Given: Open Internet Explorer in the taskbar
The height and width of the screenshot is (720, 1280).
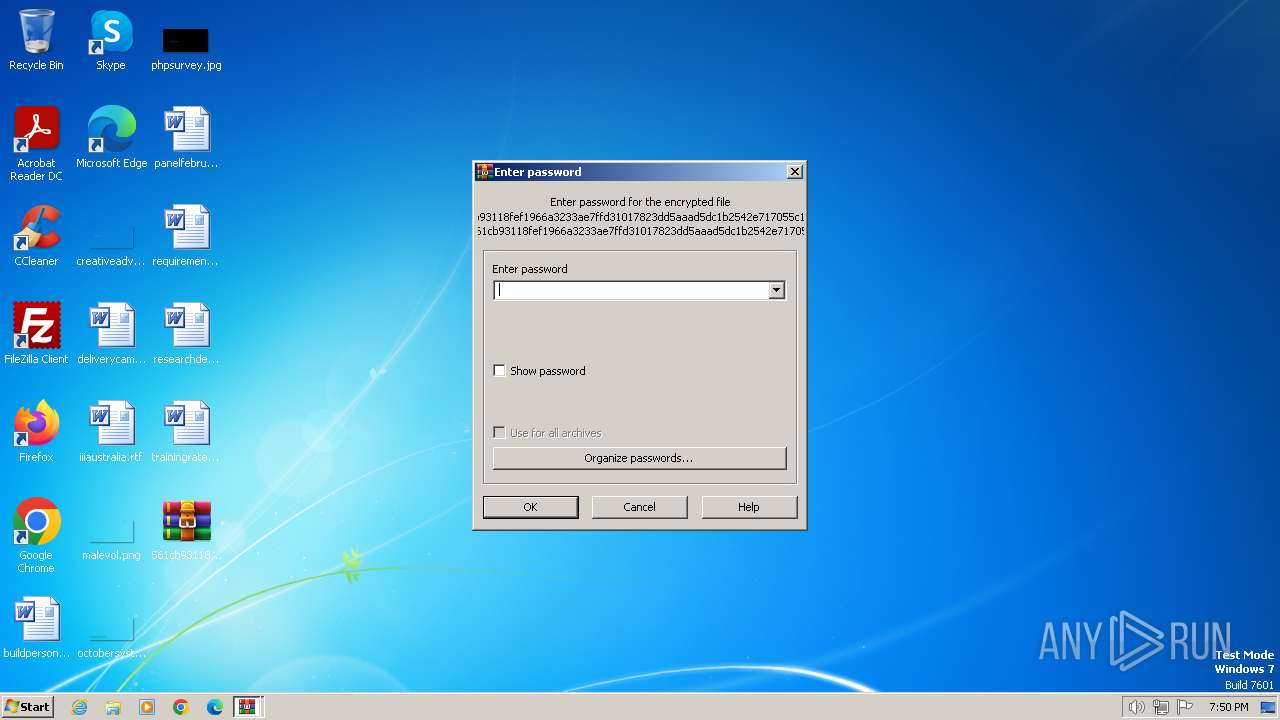Looking at the screenshot, I should click(x=79, y=707).
